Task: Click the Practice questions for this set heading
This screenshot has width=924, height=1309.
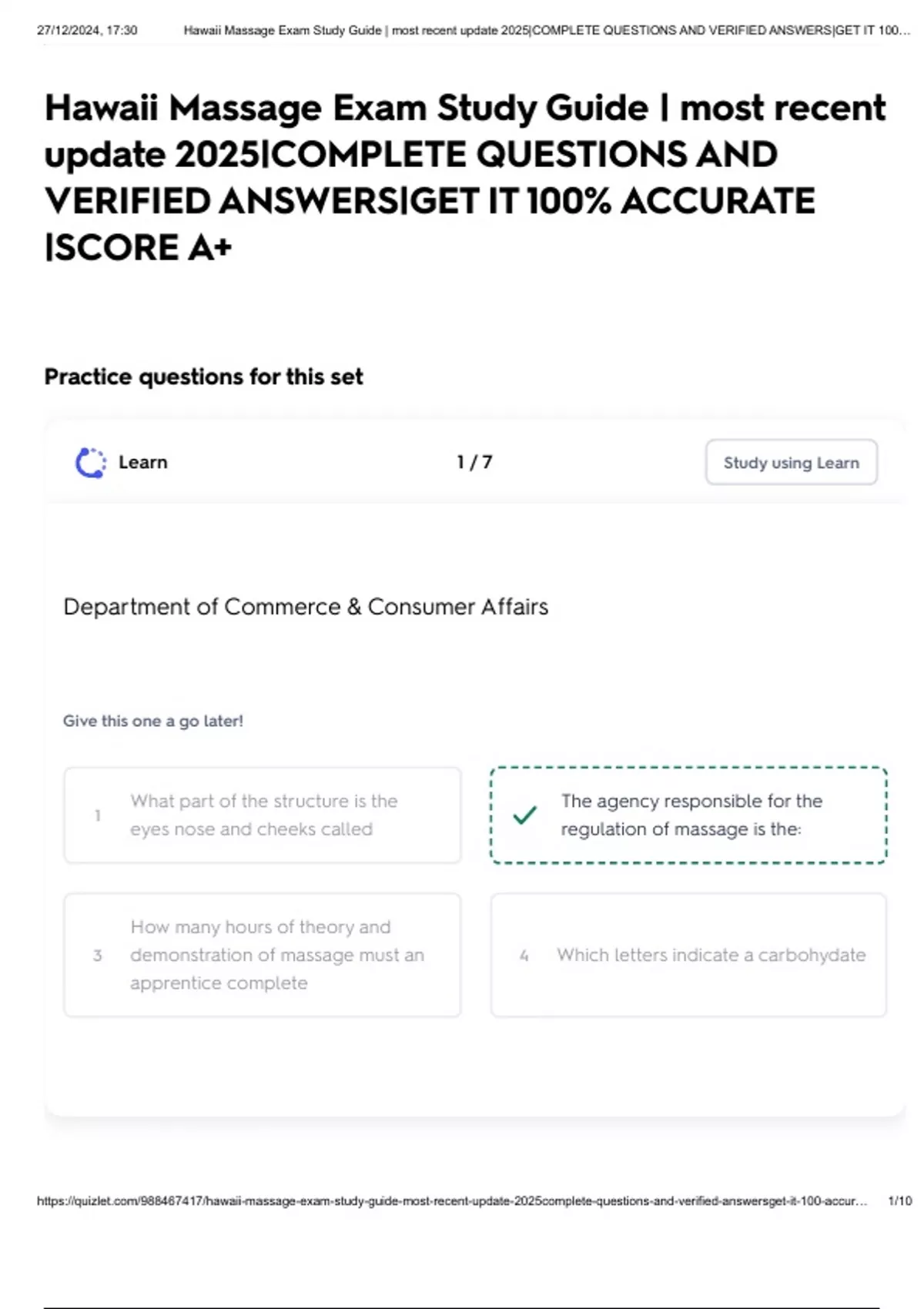Action: (x=203, y=377)
